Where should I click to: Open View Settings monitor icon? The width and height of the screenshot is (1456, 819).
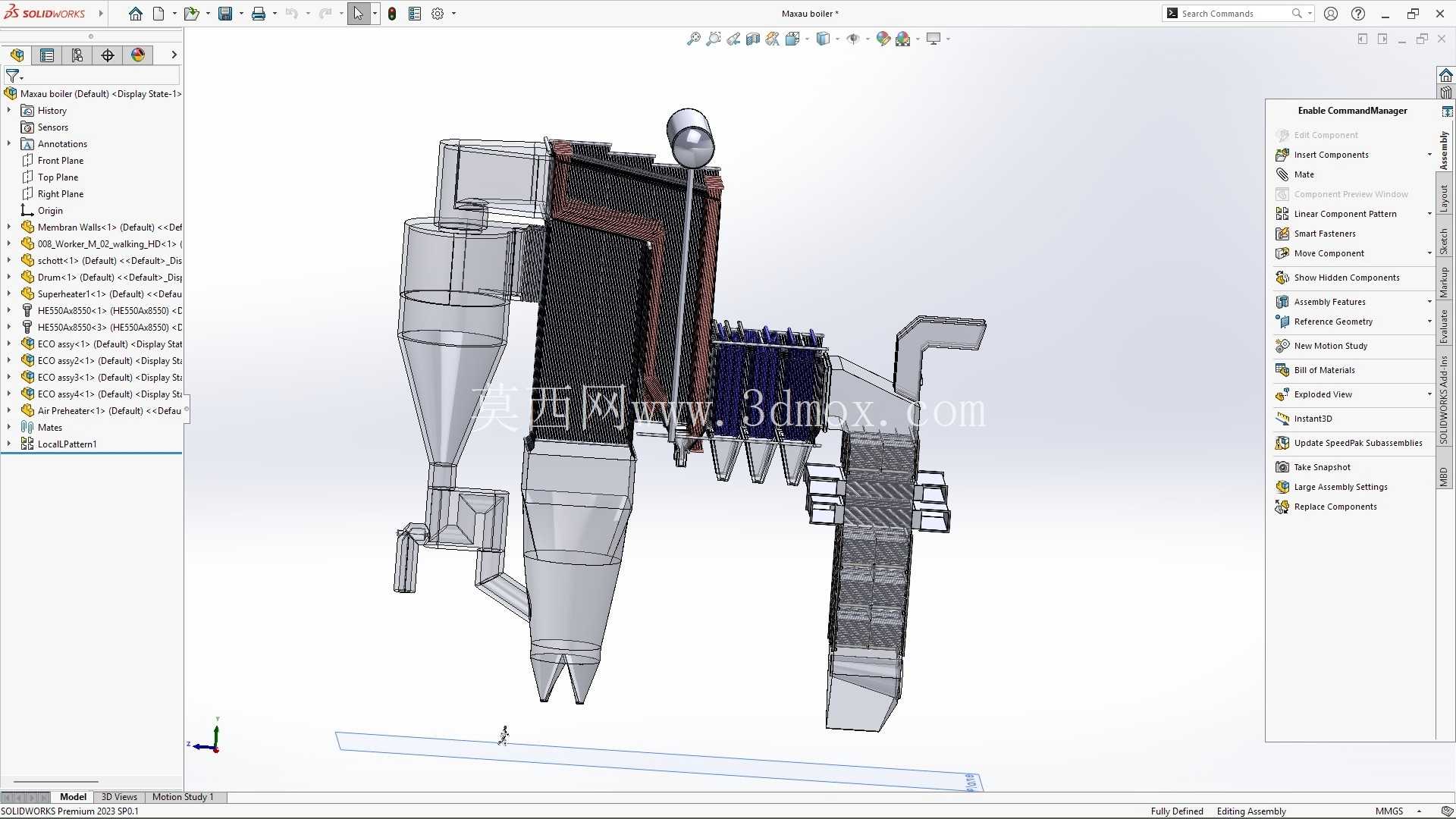[x=934, y=39]
